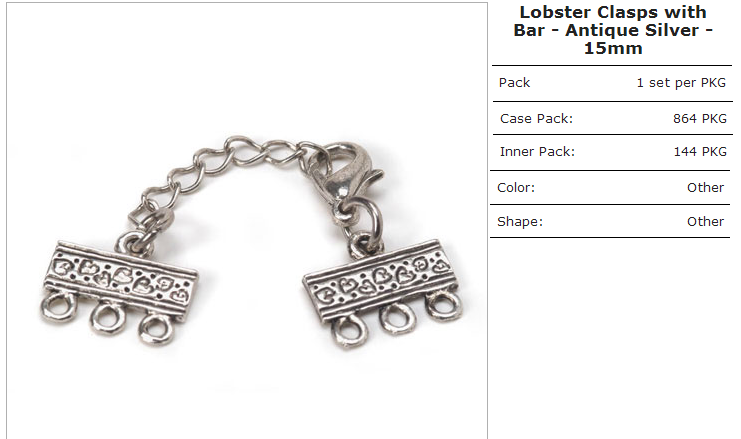Click the right three-loop bar connector in photo

[382, 293]
